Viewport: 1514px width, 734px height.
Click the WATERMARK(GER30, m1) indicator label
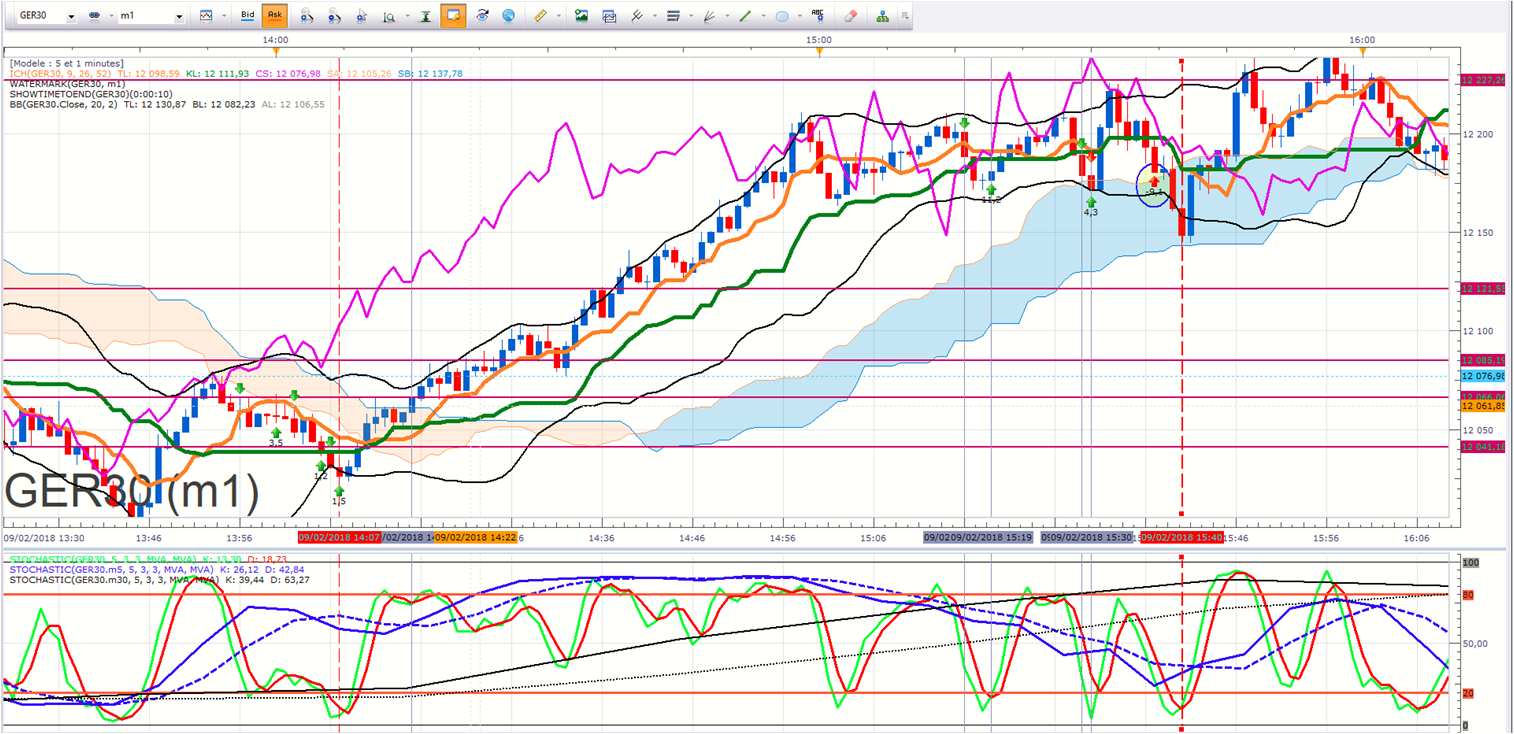coord(66,84)
